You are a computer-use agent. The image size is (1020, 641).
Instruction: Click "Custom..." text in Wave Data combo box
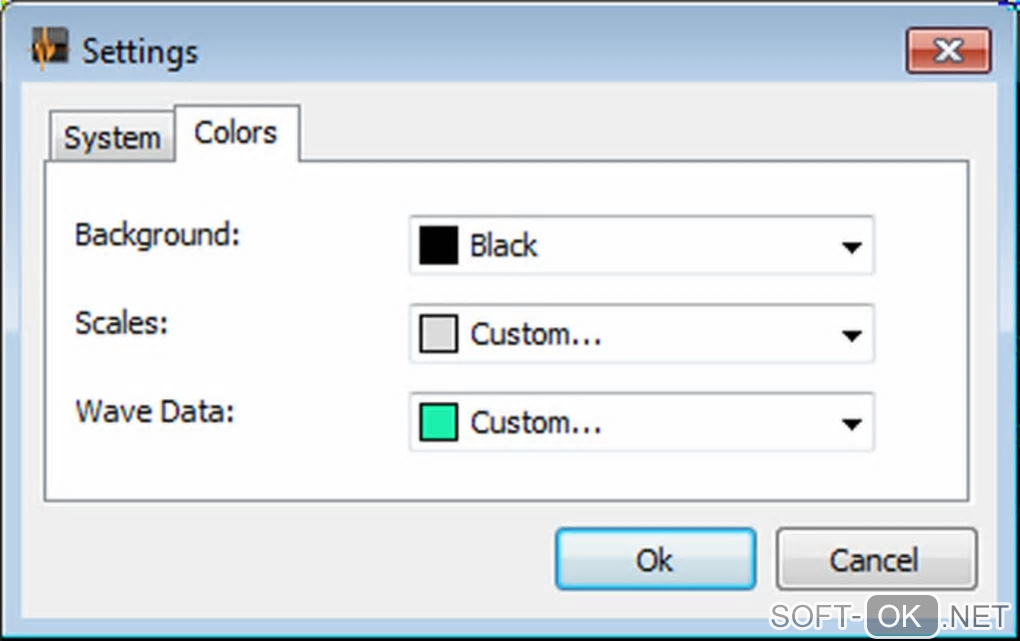click(536, 422)
